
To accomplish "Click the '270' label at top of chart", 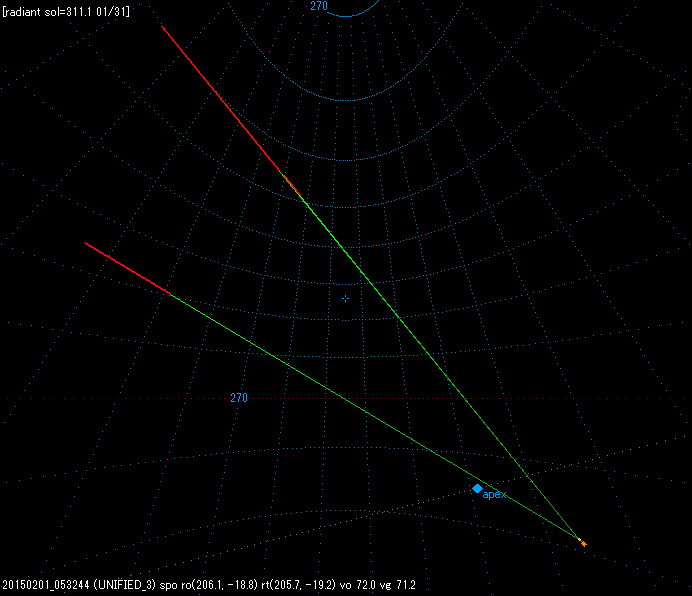I will [x=319, y=6].
